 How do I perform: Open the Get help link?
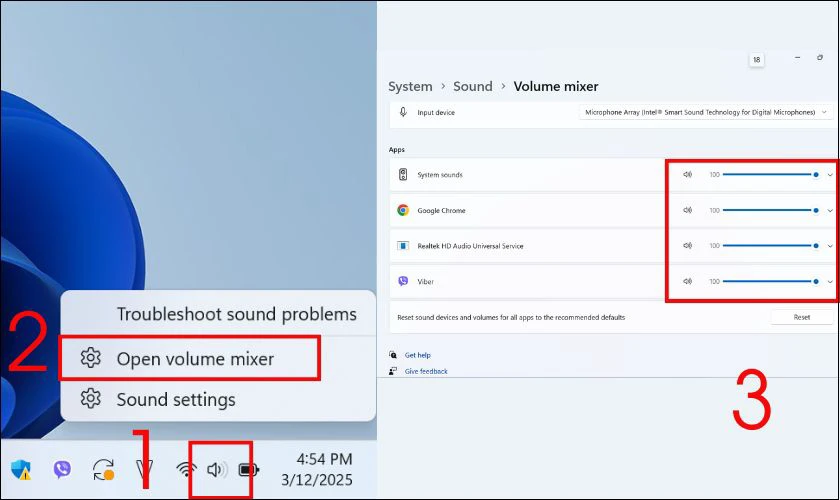point(417,355)
